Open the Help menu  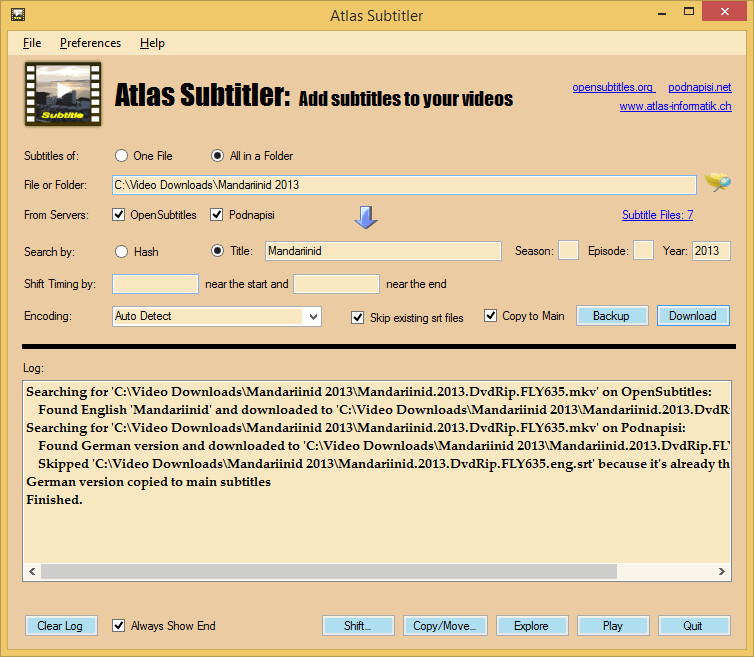pyautogui.click(x=152, y=43)
